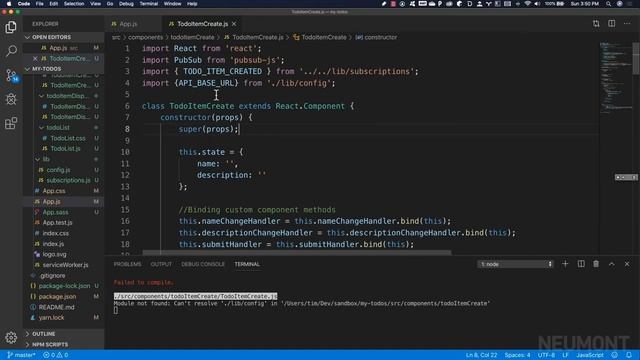Create a new terminal with plus icon
Image resolution: width=640 pixels, height=360 pixels.
click(565, 264)
